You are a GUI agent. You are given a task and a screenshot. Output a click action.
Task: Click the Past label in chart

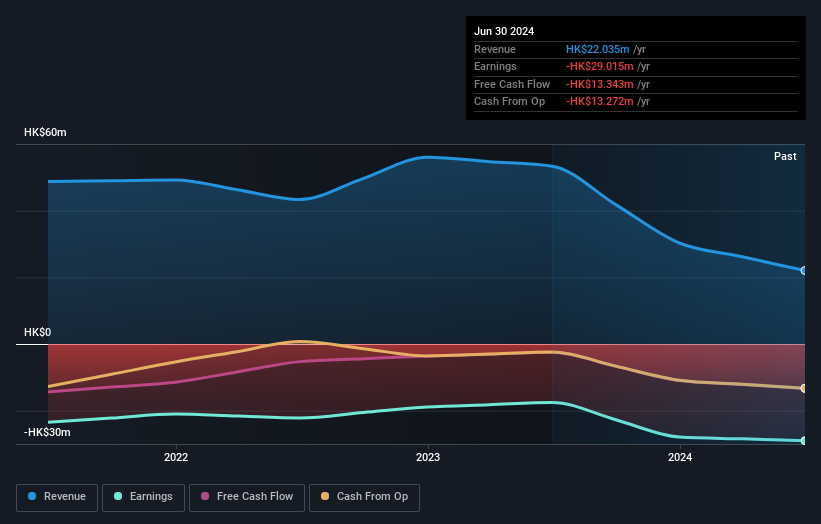(785, 156)
